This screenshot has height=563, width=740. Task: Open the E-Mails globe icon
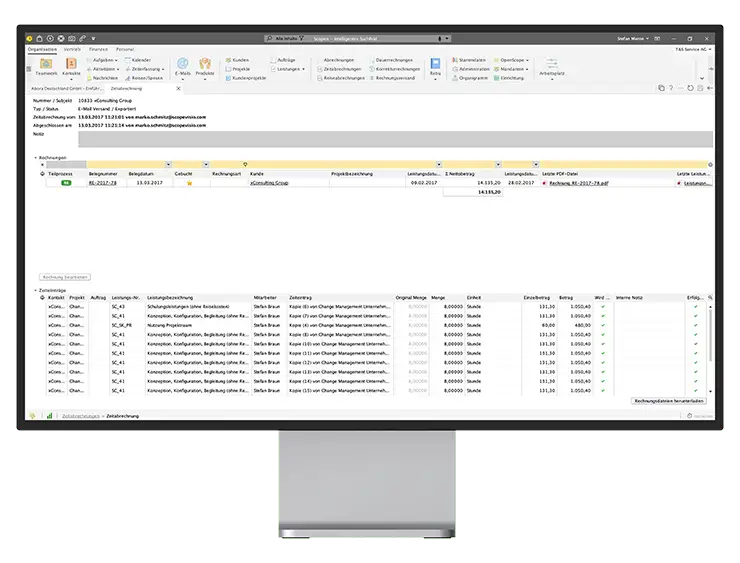click(x=182, y=65)
